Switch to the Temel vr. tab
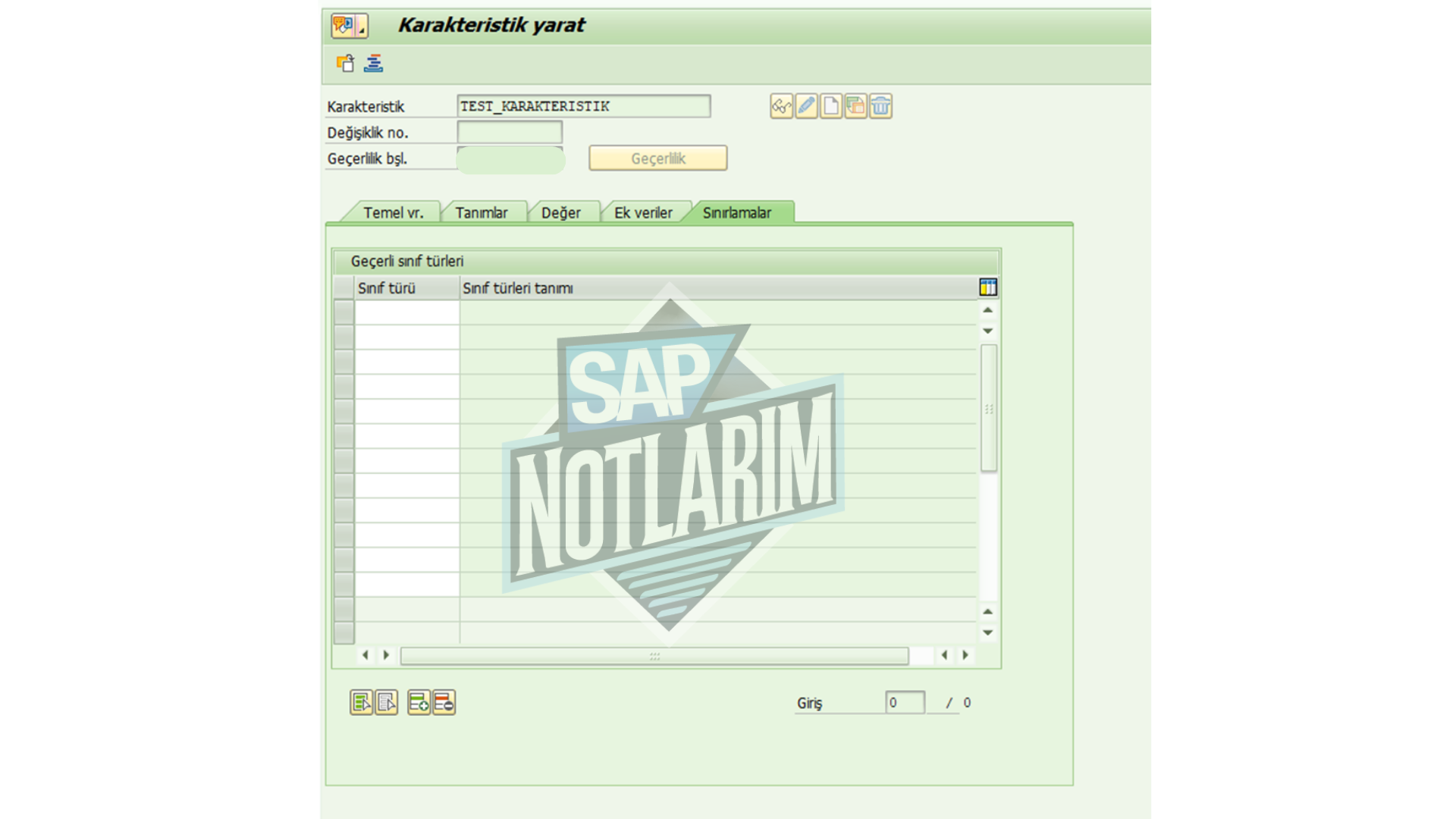1456x819 pixels. (x=393, y=213)
